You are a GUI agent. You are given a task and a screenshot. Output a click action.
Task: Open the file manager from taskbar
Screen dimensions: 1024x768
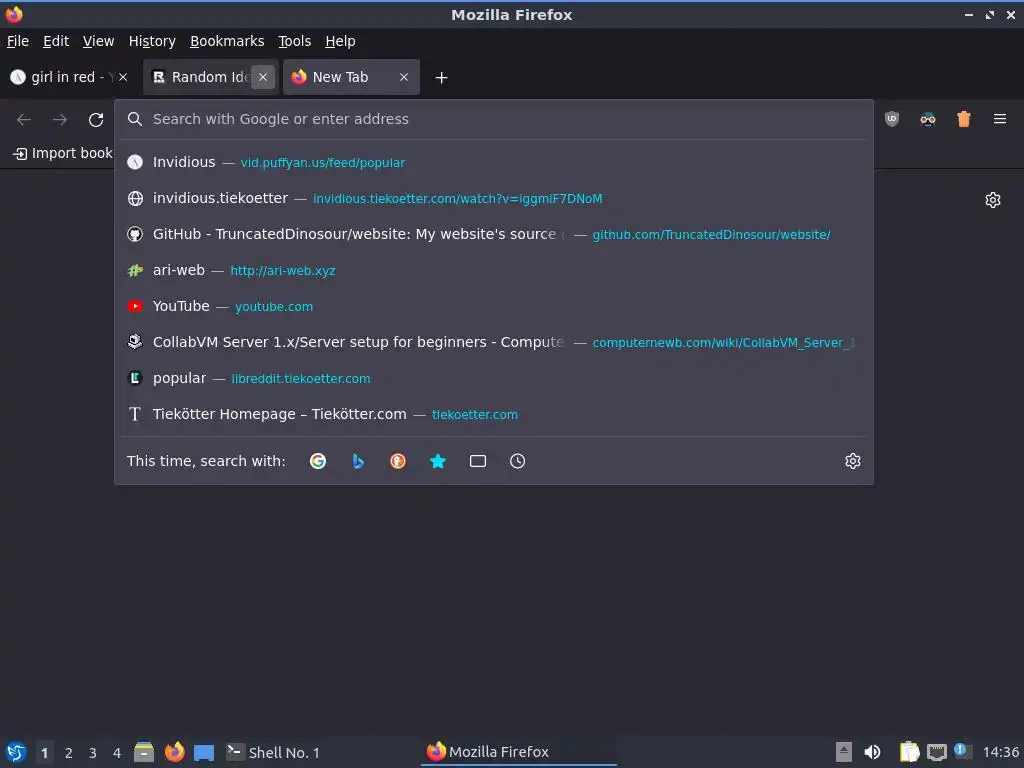click(x=144, y=752)
